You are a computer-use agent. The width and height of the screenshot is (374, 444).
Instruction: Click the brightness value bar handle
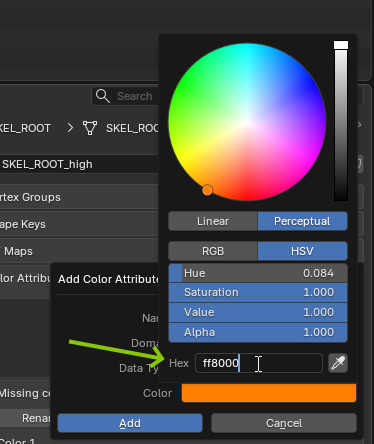(x=341, y=45)
